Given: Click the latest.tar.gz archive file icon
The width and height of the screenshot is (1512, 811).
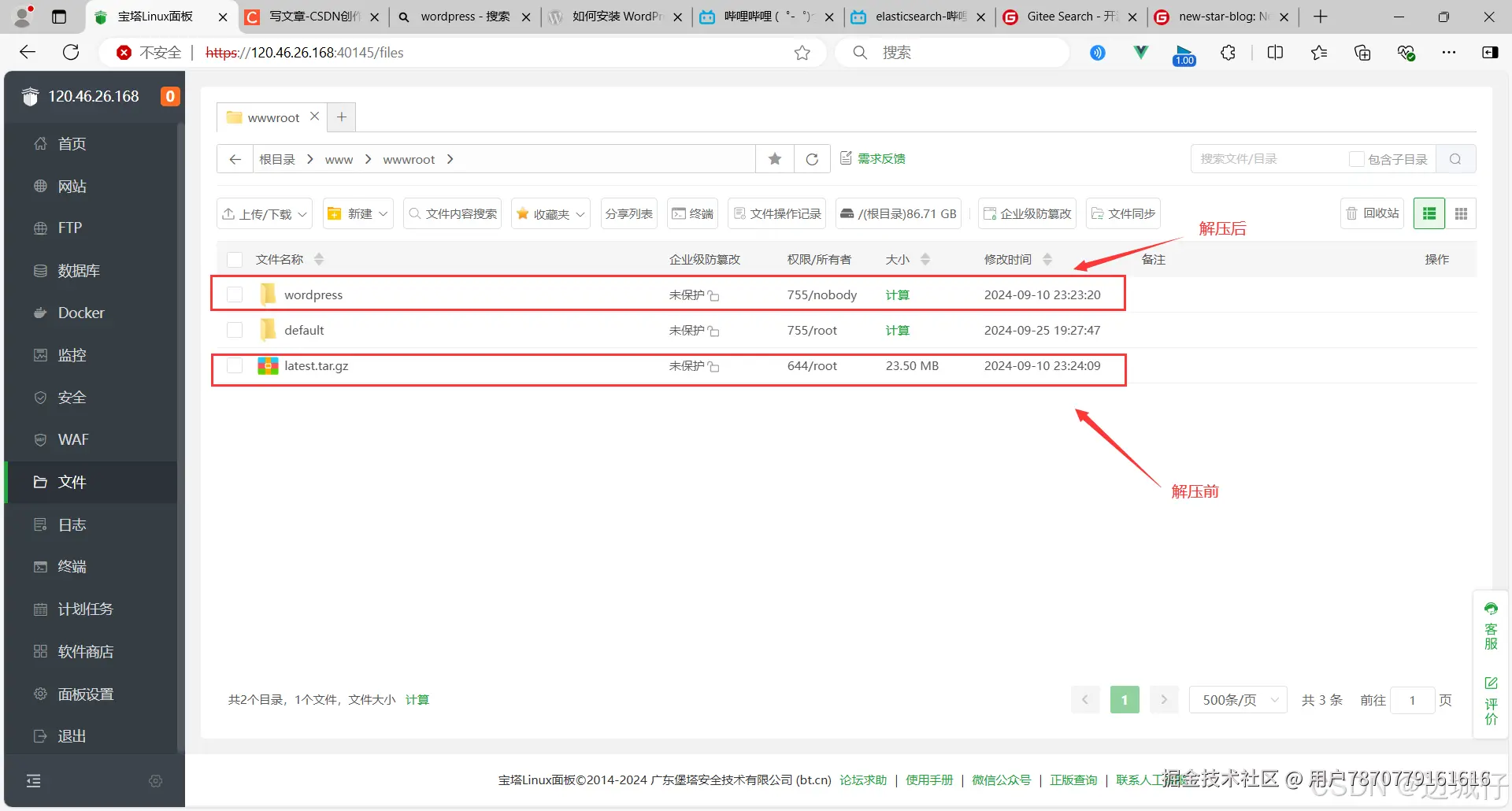Looking at the screenshot, I should [x=269, y=365].
